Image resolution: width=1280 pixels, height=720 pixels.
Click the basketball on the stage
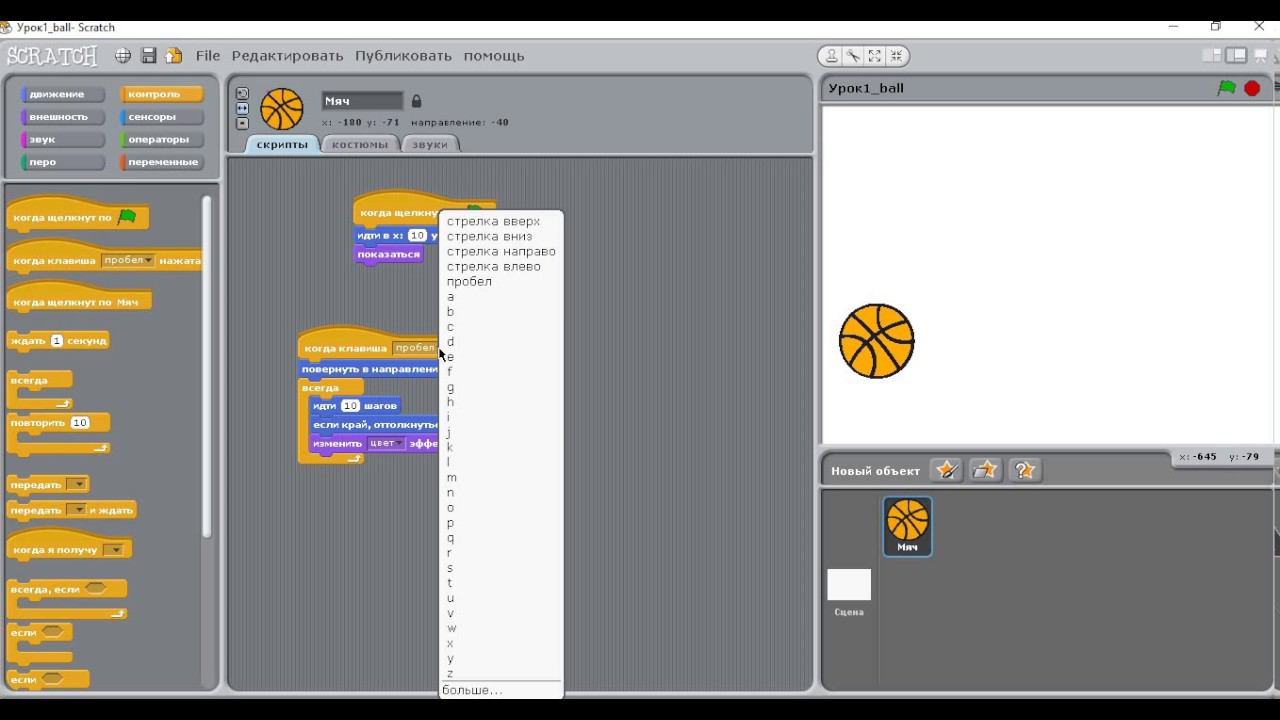tap(876, 341)
